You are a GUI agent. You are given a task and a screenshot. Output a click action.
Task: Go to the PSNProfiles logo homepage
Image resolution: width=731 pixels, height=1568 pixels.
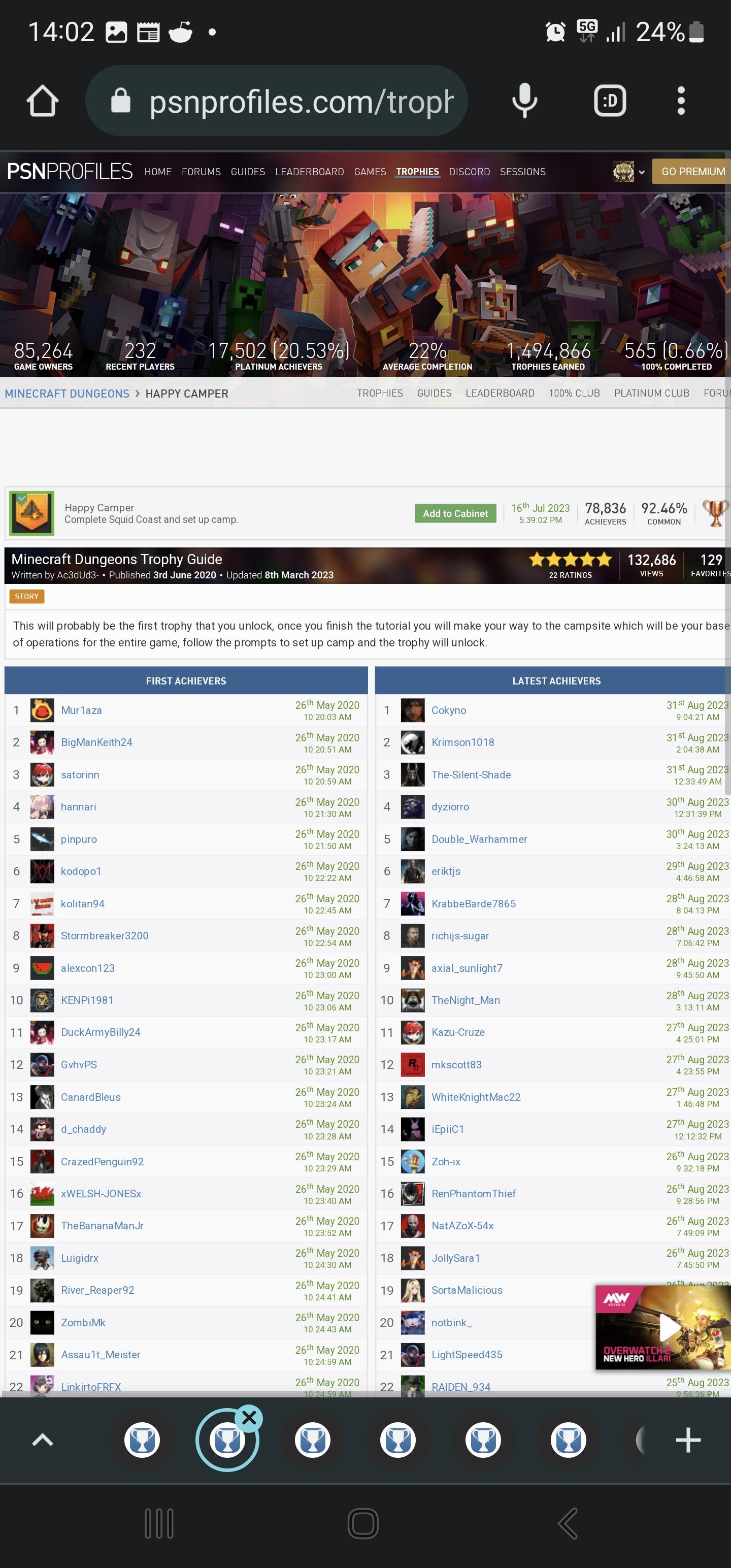pyautogui.click(x=70, y=172)
